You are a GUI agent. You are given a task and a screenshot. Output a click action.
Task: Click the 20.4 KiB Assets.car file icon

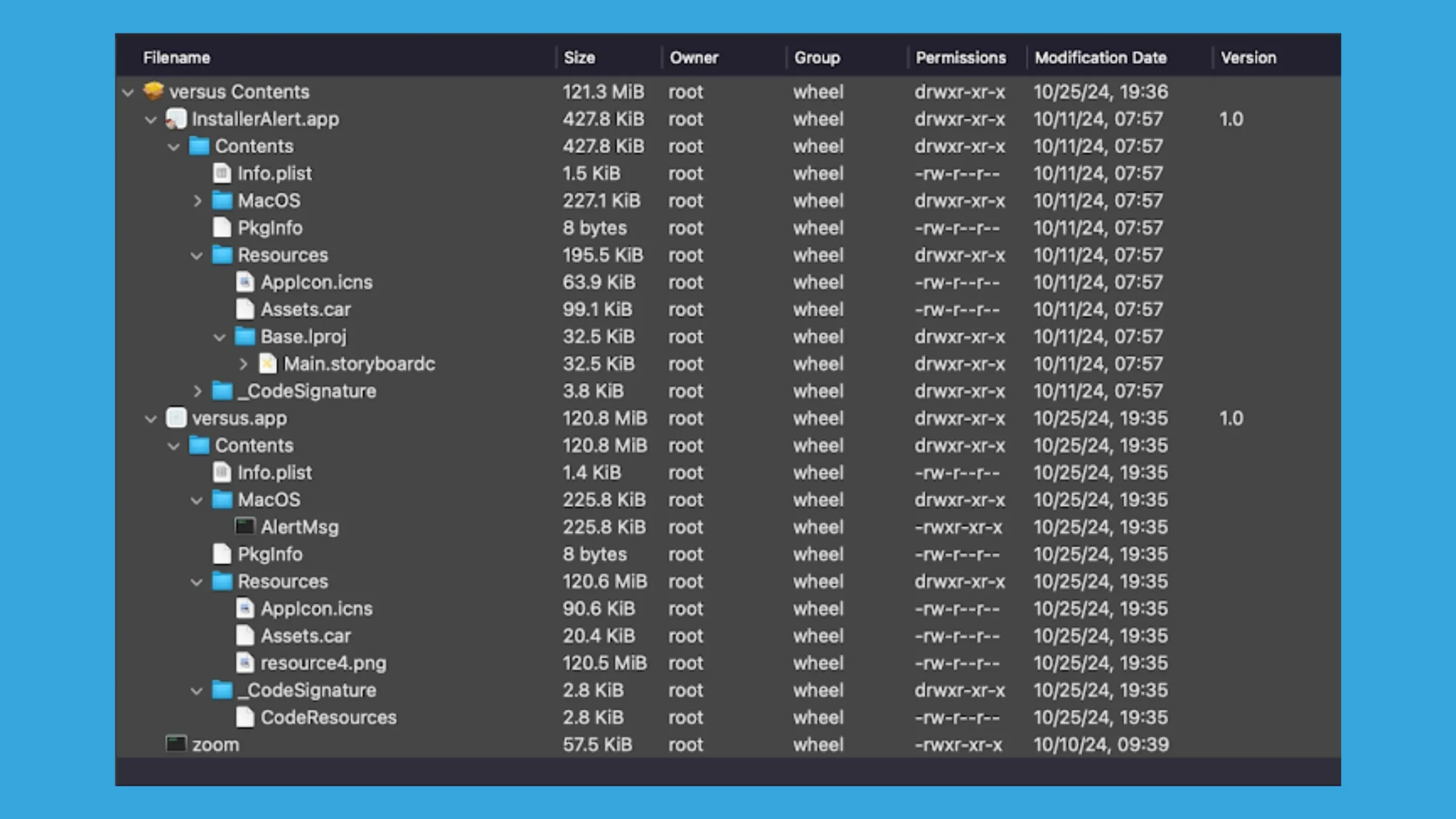point(245,635)
